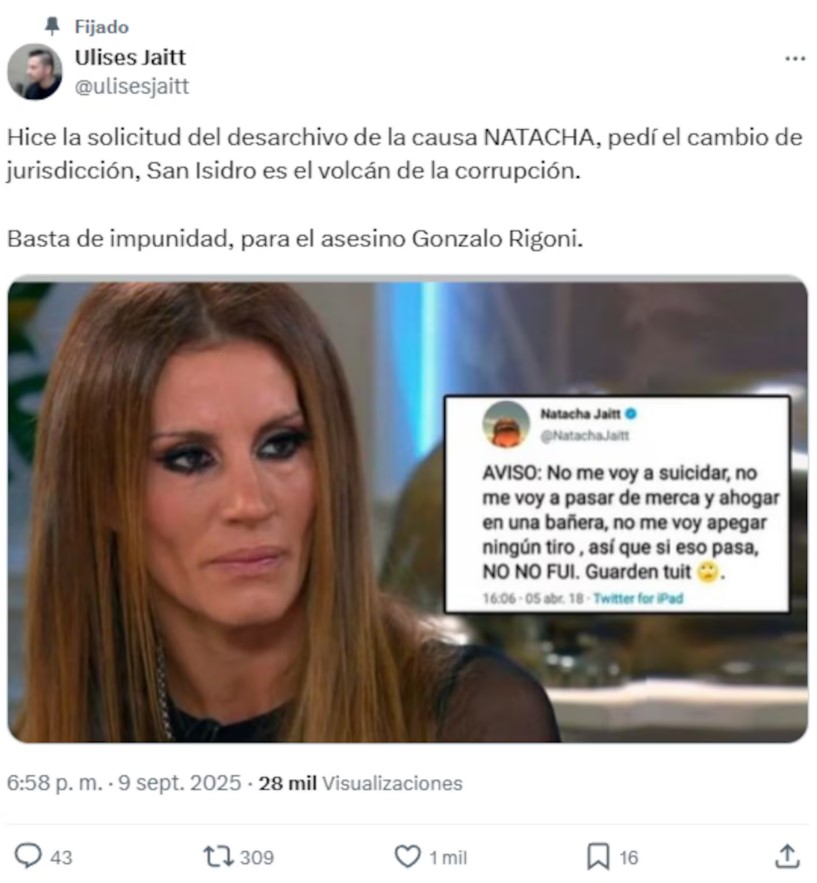Click the 43 replies count
817x883 pixels.
coord(61,858)
